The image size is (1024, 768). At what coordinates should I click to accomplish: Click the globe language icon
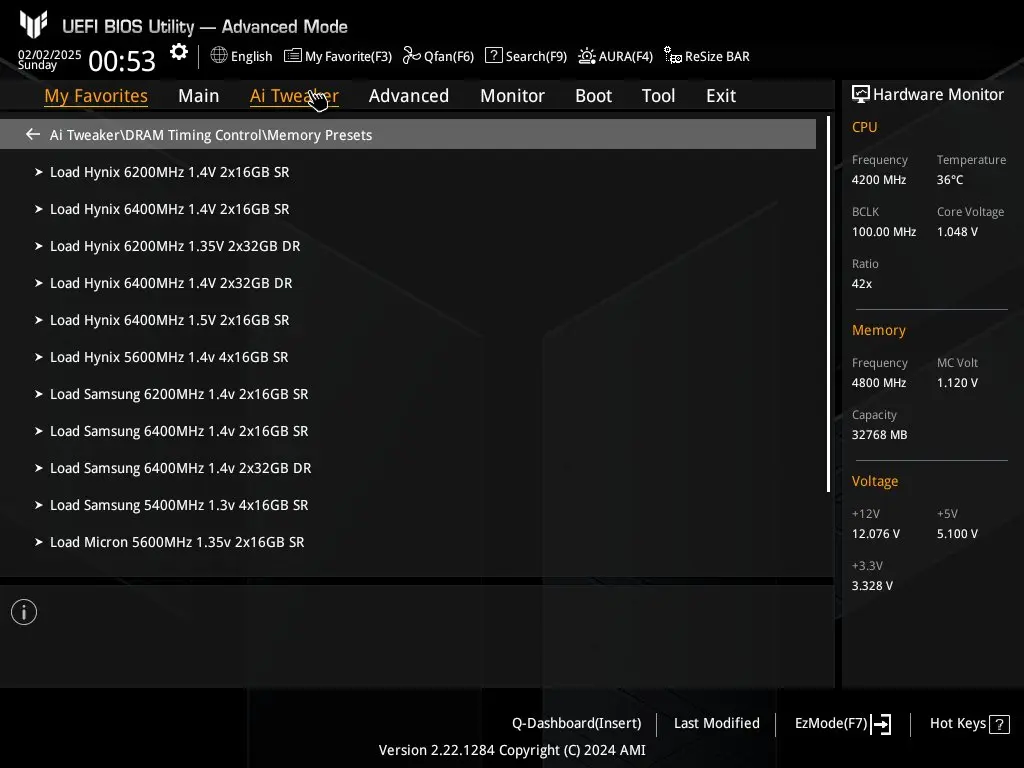click(219, 56)
